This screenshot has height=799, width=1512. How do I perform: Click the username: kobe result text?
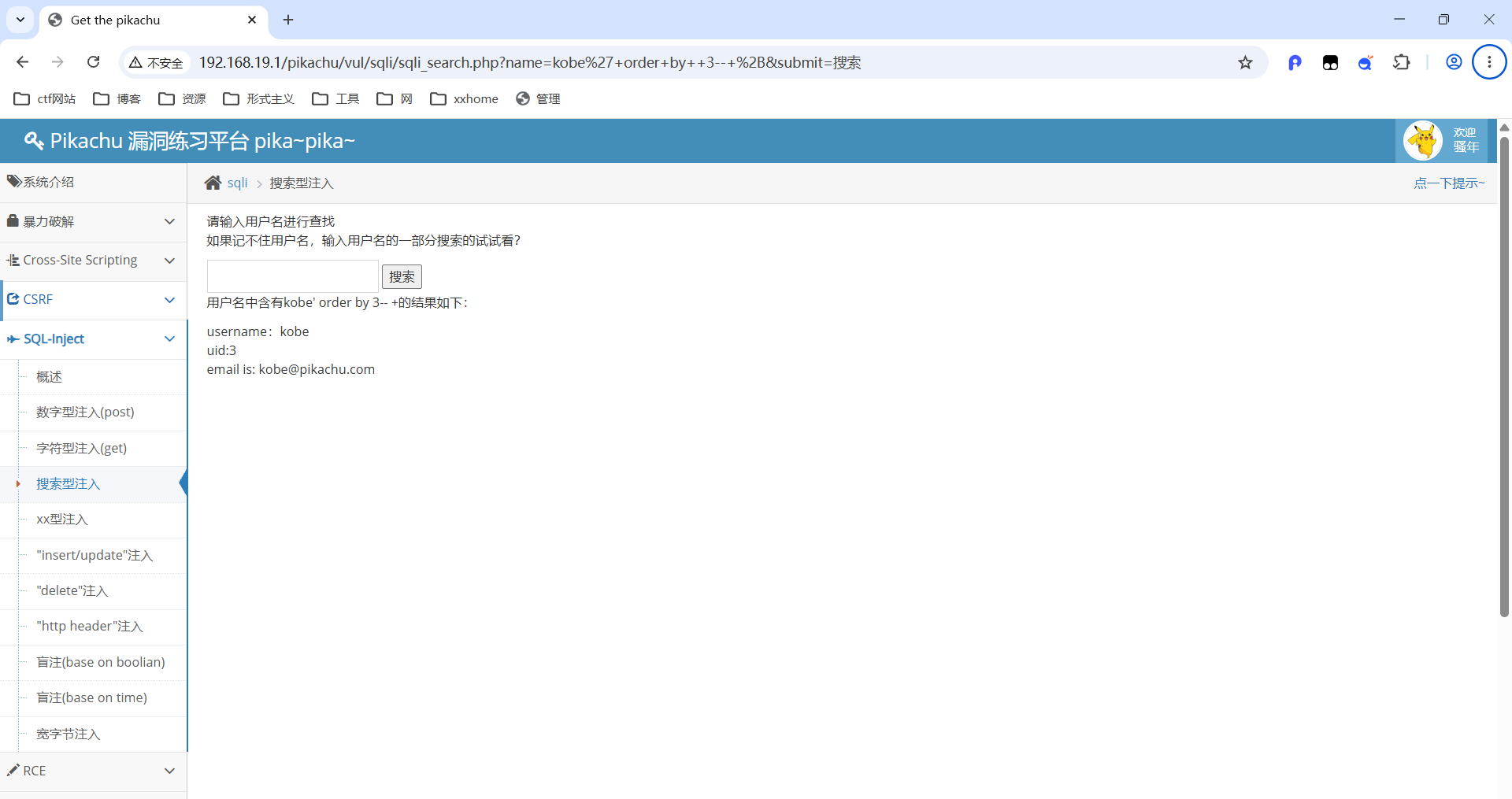coord(258,331)
